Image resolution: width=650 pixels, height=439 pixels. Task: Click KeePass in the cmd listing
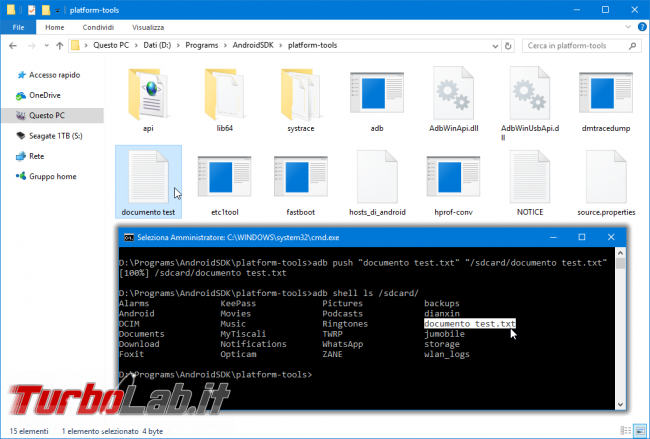click(238, 303)
